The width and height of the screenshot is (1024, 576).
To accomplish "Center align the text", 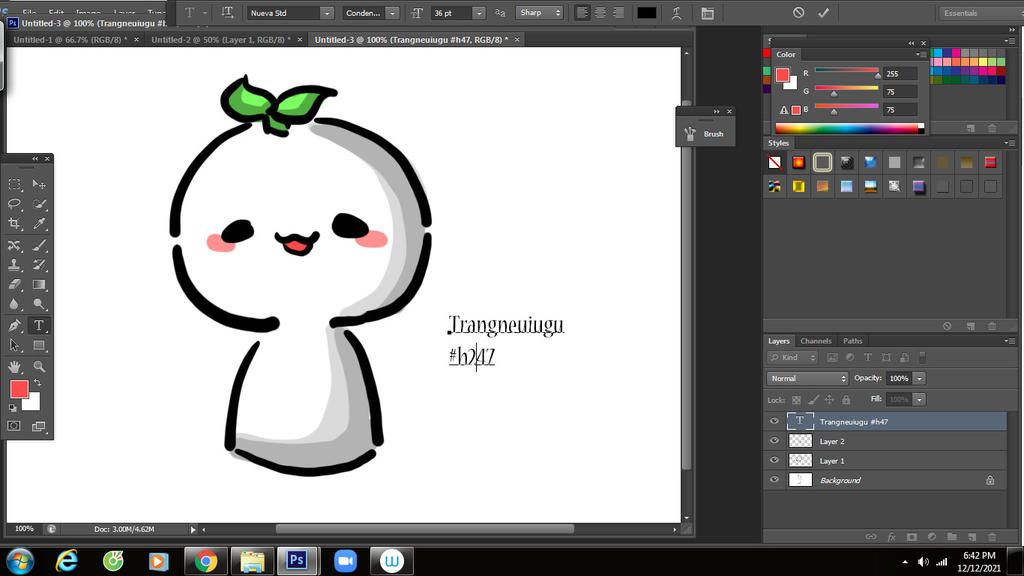I will (600, 13).
